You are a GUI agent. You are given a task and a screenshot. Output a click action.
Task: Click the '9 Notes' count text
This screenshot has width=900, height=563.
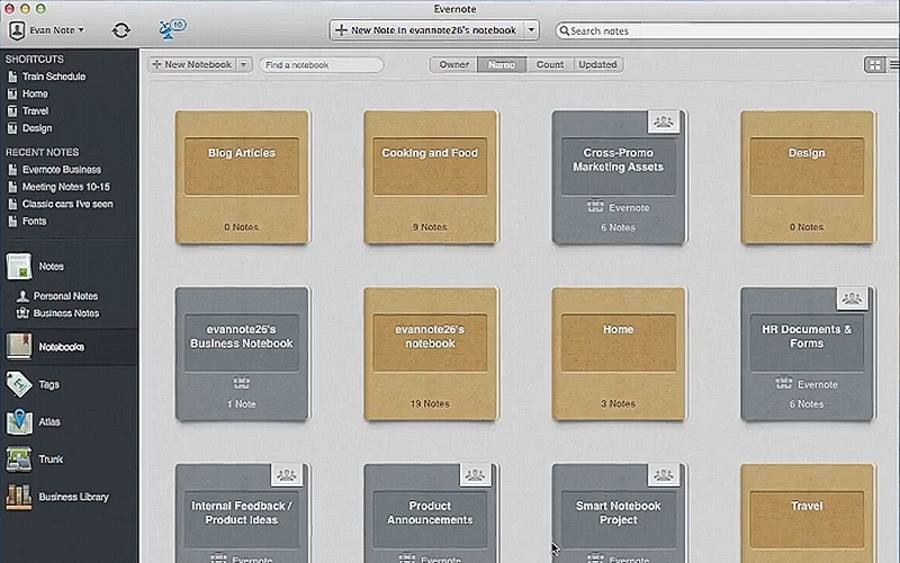(x=430, y=227)
